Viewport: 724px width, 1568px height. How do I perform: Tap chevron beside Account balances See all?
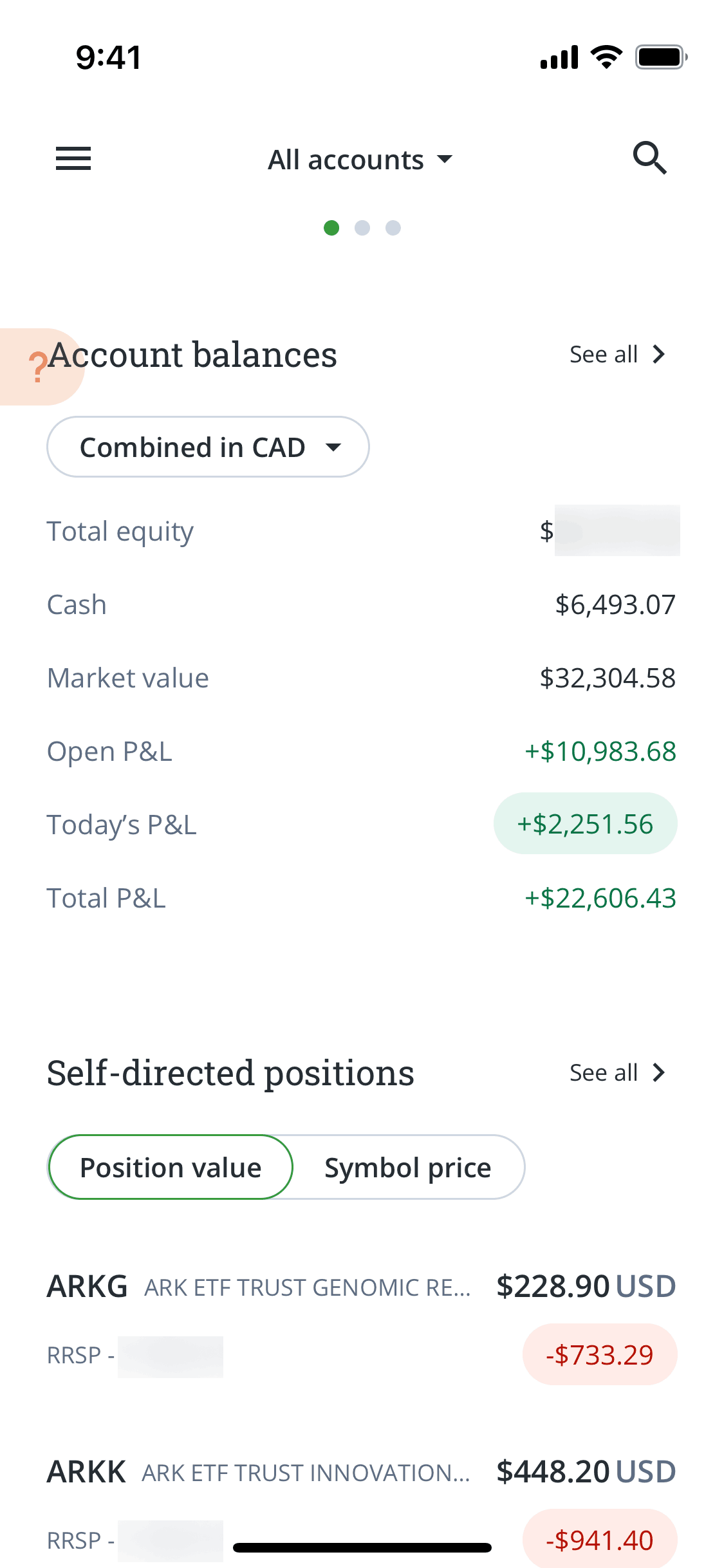(658, 354)
